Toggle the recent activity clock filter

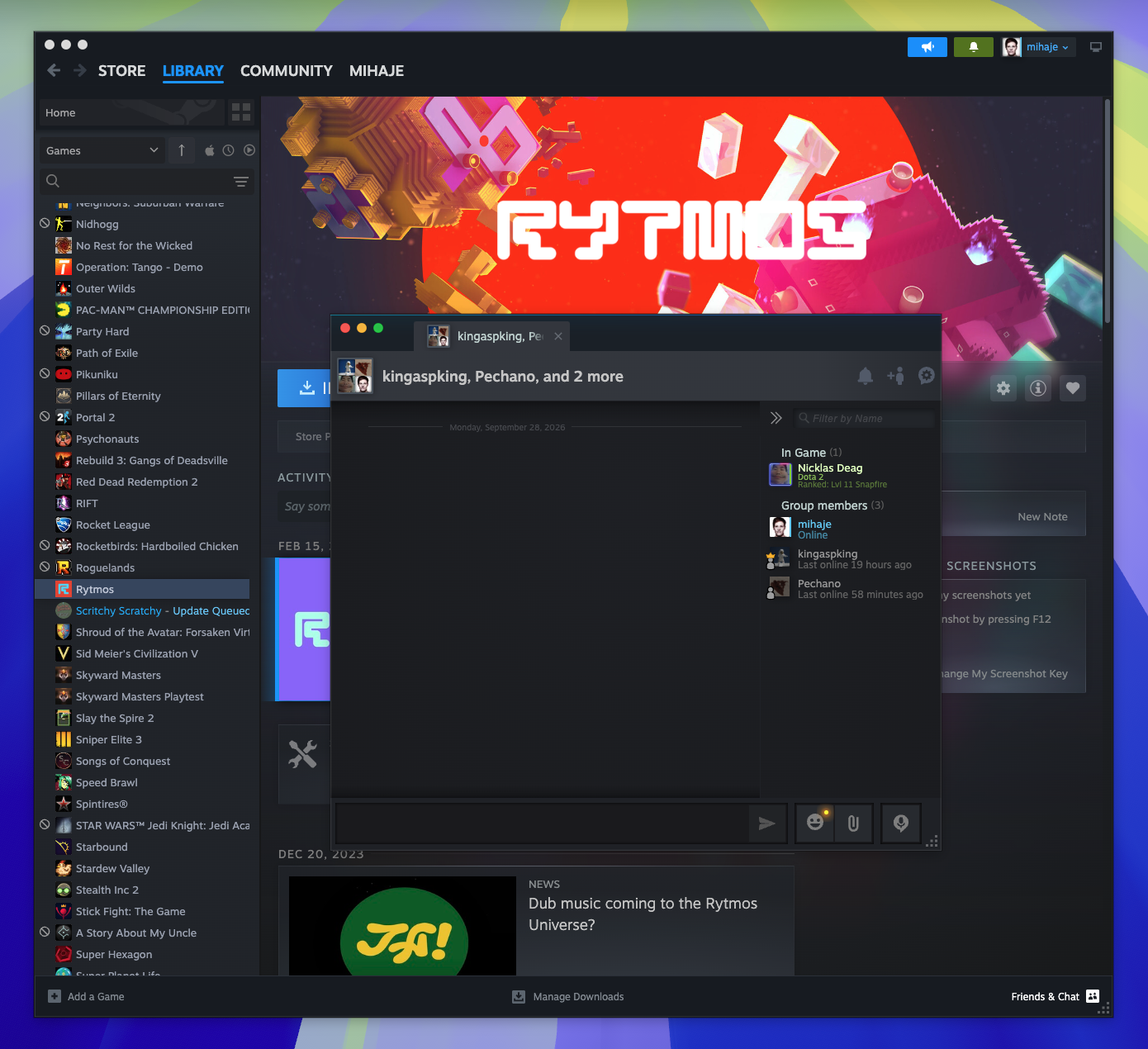(229, 150)
